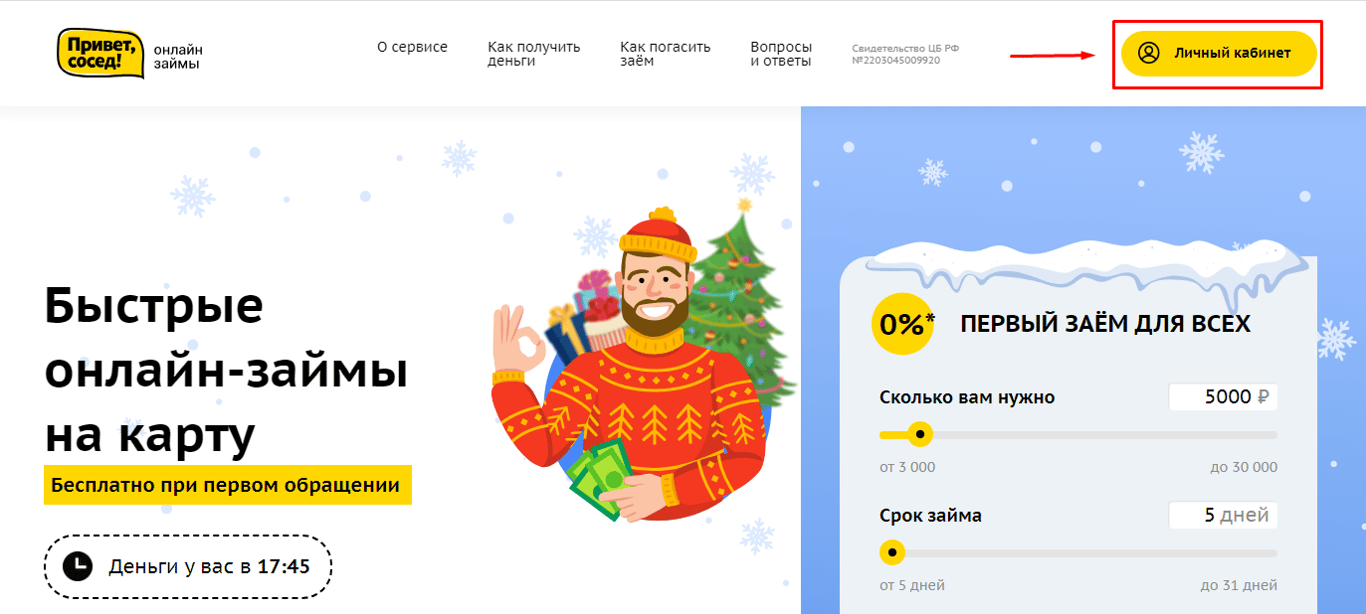Click the yellow 0% badge icon
This screenshot has width=1366, height=614.
pos(905,324)
